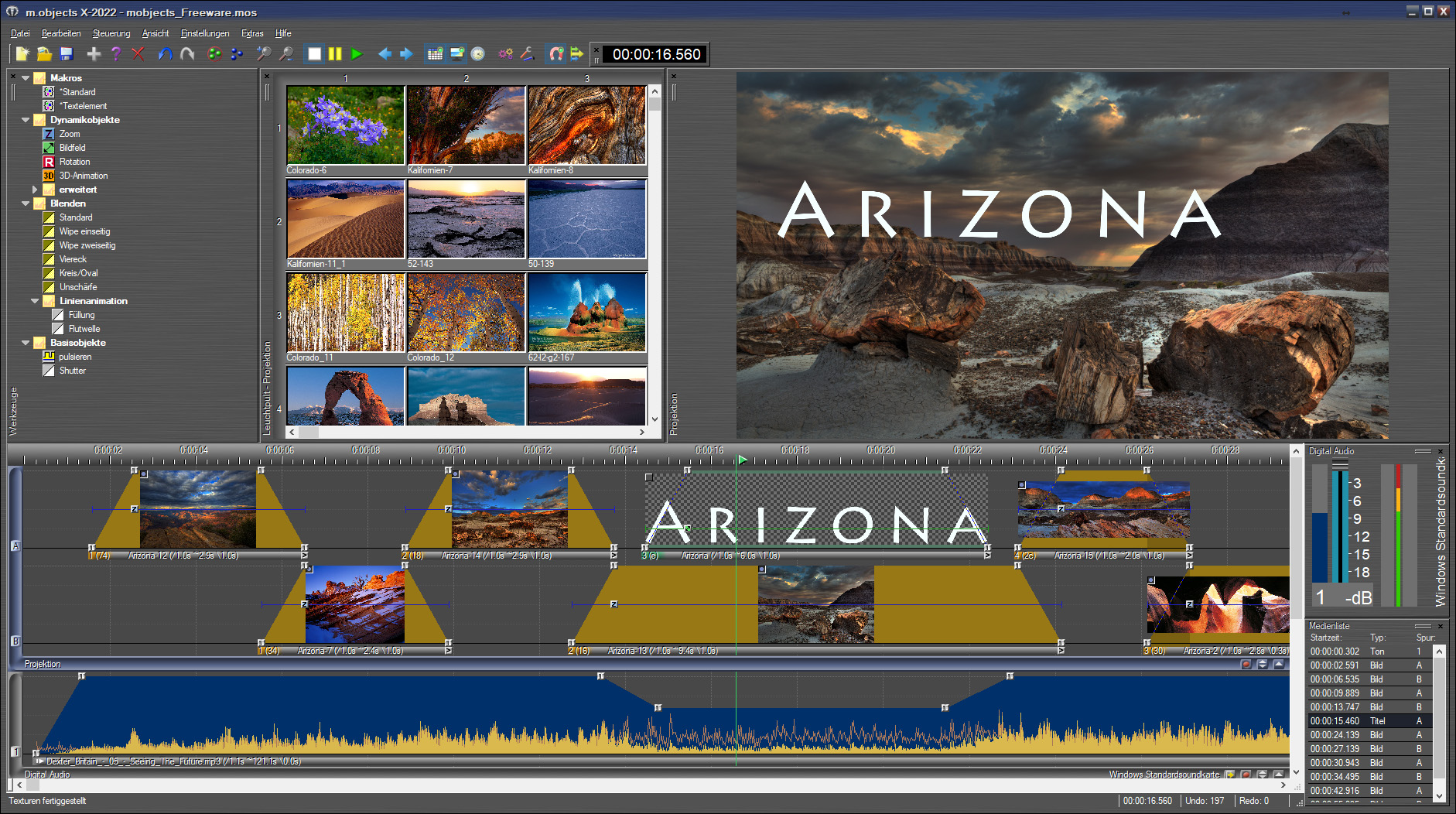Expand the erweitert tree node
Viewport: 1456px width, 814px height.
[35, 190]
